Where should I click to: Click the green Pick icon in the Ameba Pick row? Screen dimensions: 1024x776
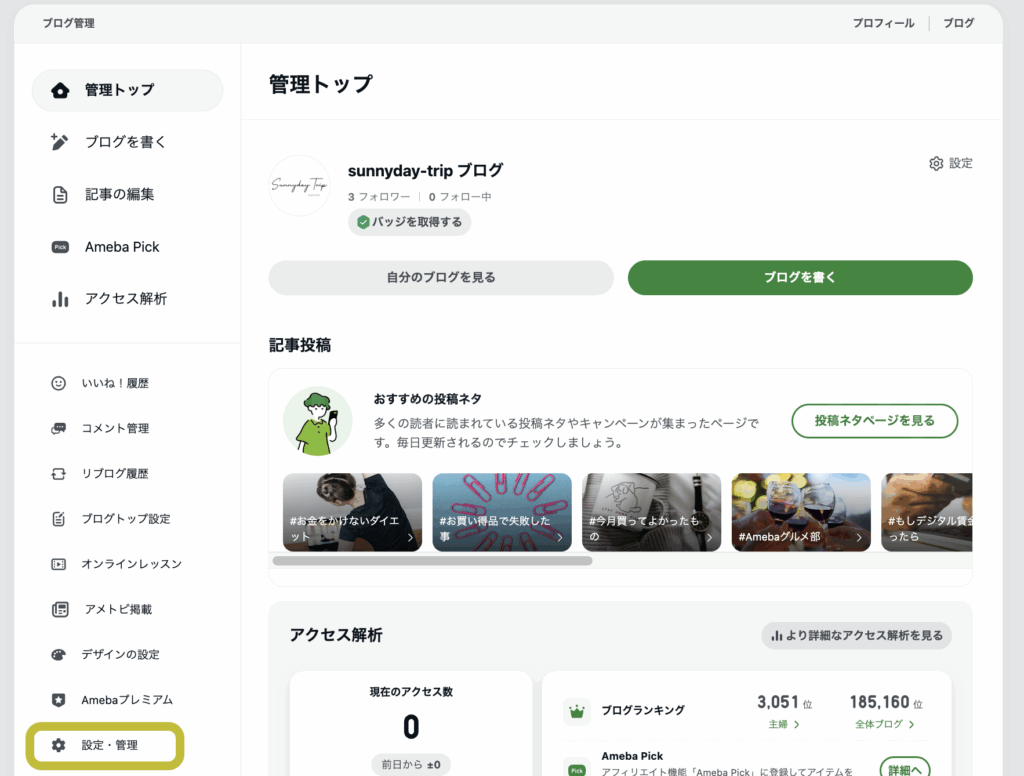pos(577,769)
